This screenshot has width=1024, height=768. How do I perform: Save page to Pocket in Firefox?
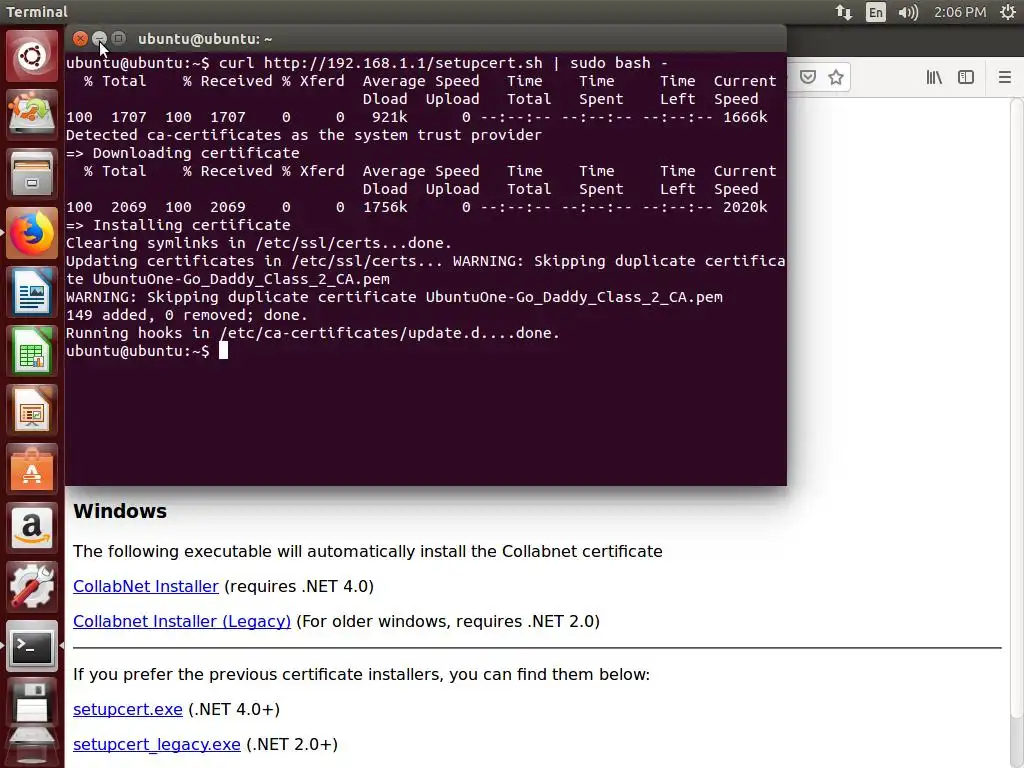pyautogui.click(x=808, y=77)
